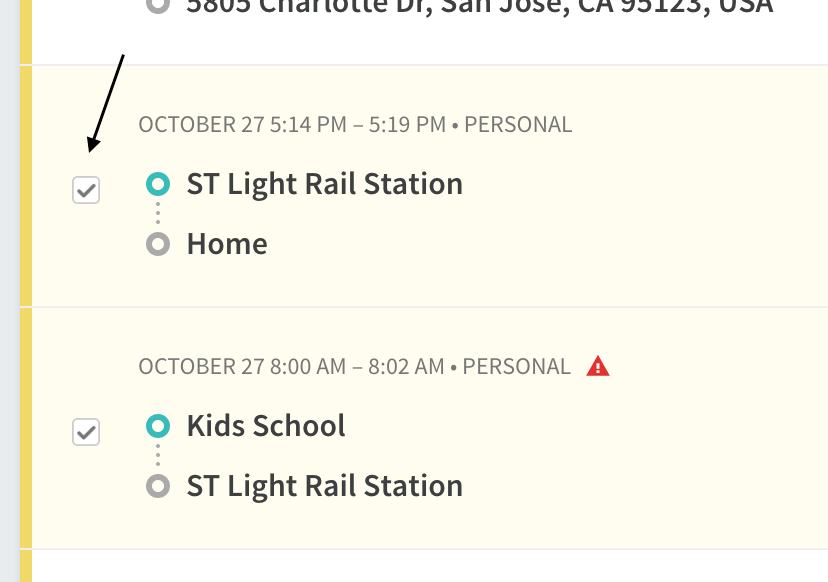Click teal origin marker of 5:14 PM trip
The height and width of the screenshot is (582, 828).
pos(158,184)
